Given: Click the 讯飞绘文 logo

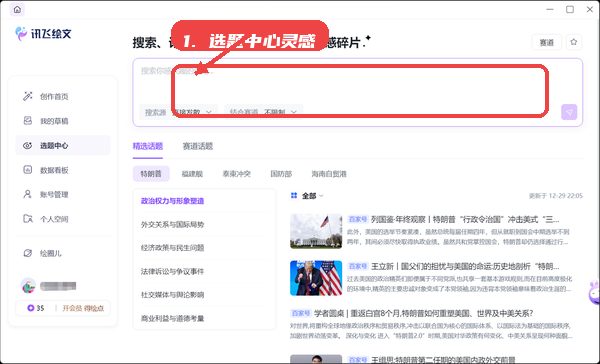Looking at the screenshot, I should (43, 34).
